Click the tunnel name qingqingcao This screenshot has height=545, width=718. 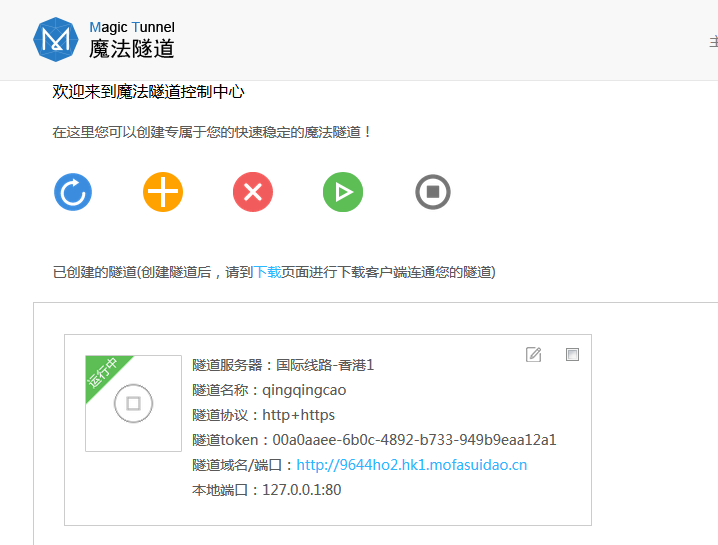[x=304, y=390]
